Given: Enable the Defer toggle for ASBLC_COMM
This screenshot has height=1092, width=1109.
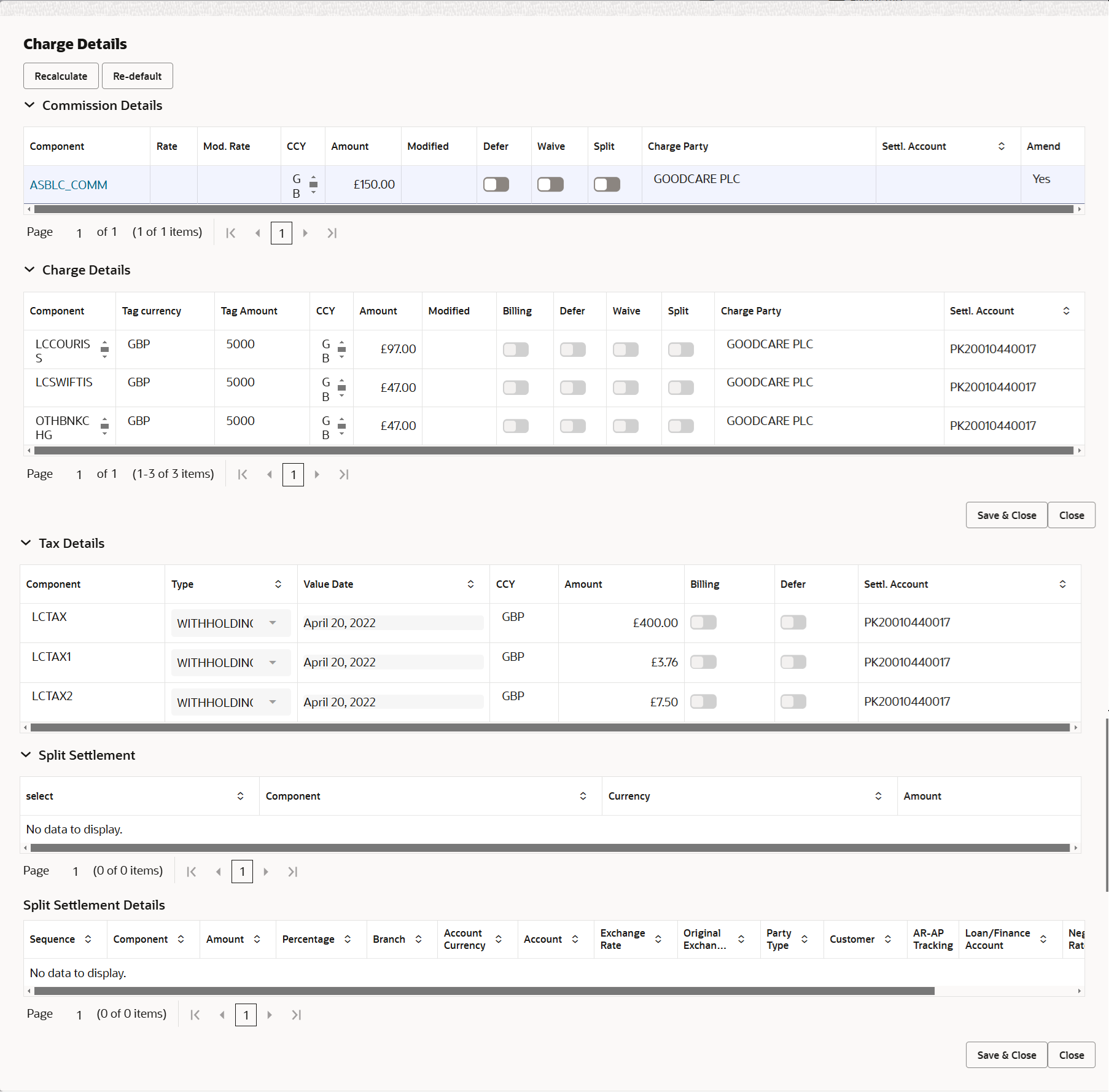Looking at the screenshot, I should pyautogui.click(x=496, y=184).
